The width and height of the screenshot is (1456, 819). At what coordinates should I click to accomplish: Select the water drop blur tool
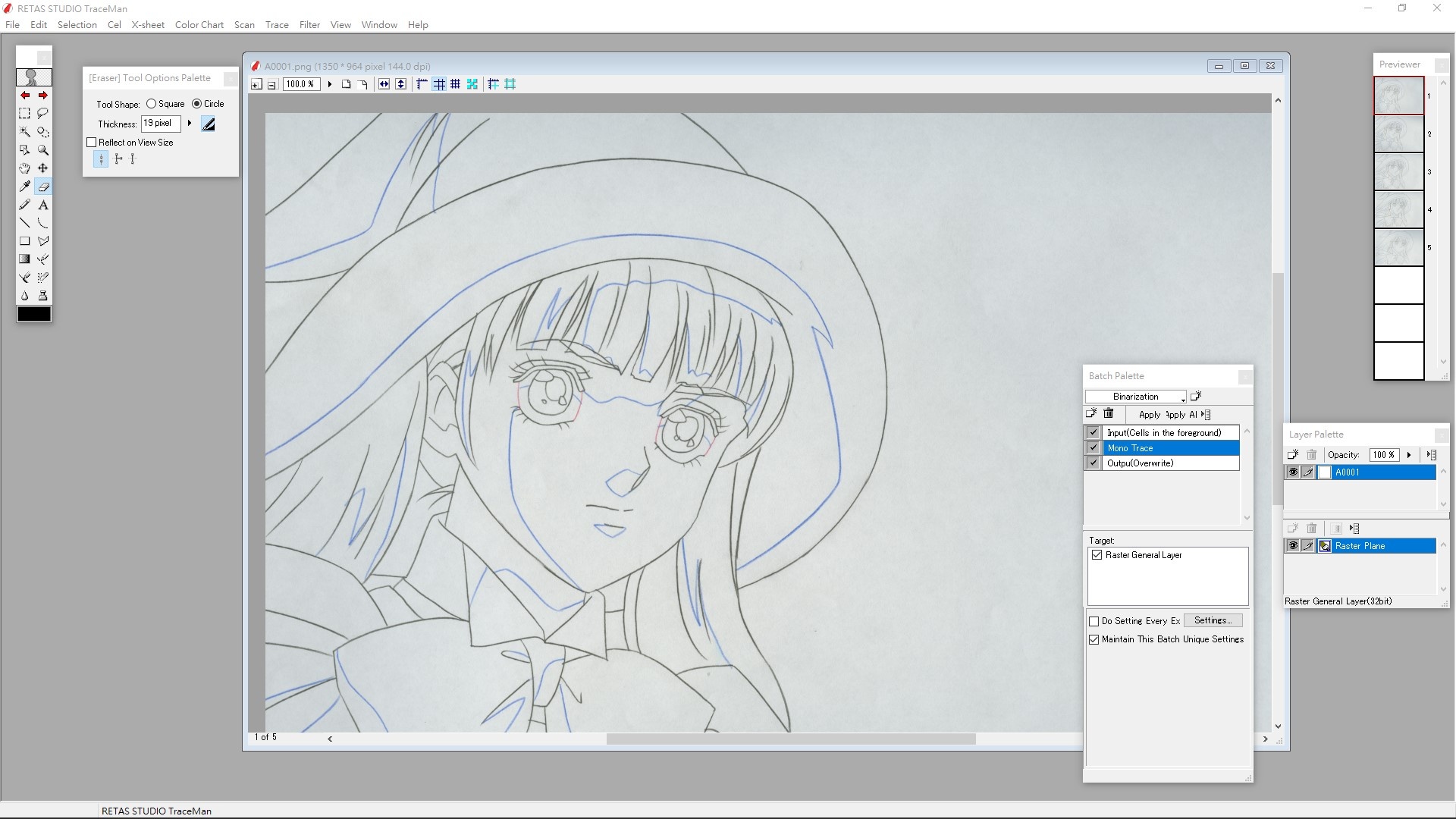click(x=24, y=296)
